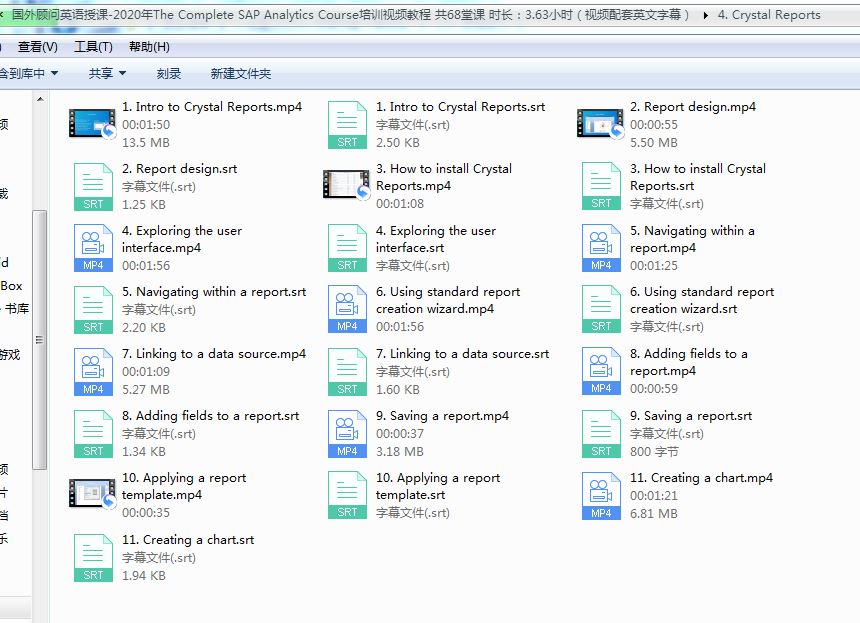
Task: Select file name 9. Saving a report.srt
Action: [691, 416]
